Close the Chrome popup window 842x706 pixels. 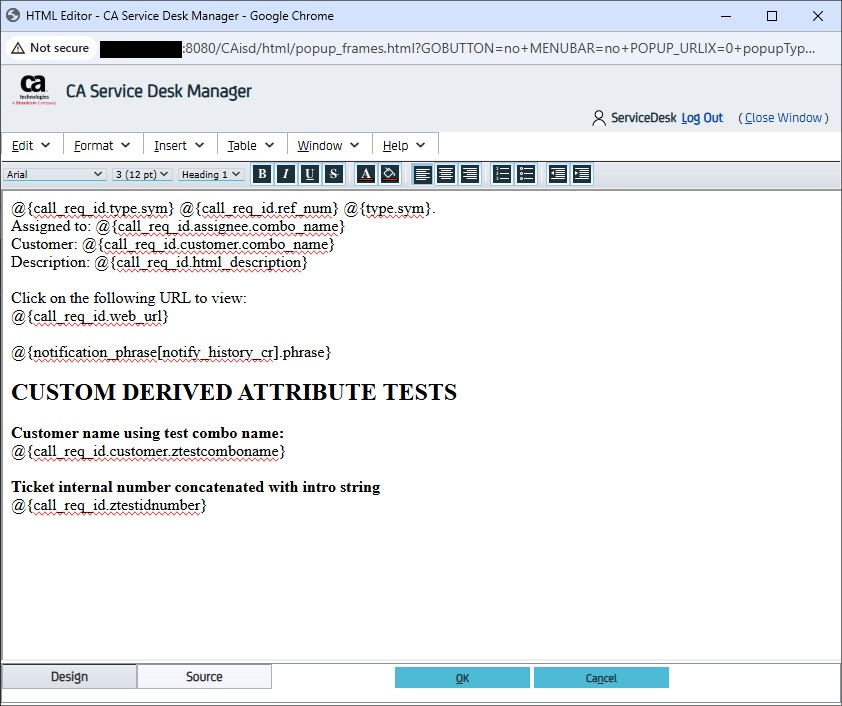pos(818,16)
